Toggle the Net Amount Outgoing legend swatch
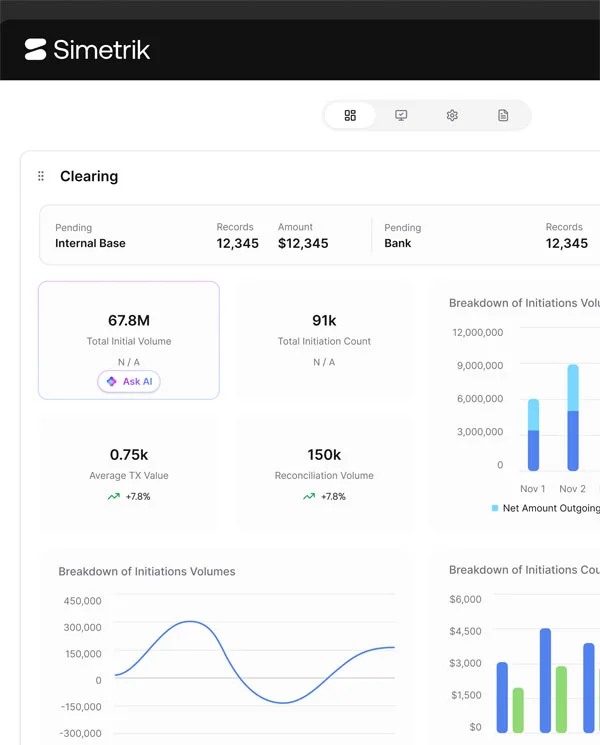600x745 pixels. pos(495,508)
